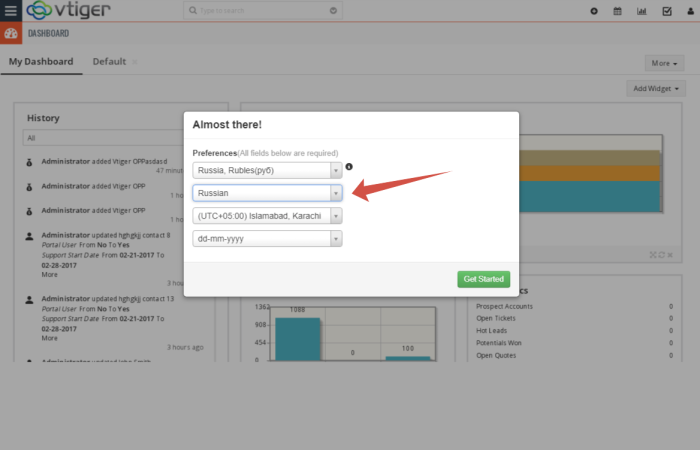Image resolution: width=700 pixels, height=450 pixels.
Task: Open the Russia, Rubles currency dropdown
Action: (267, 170)
